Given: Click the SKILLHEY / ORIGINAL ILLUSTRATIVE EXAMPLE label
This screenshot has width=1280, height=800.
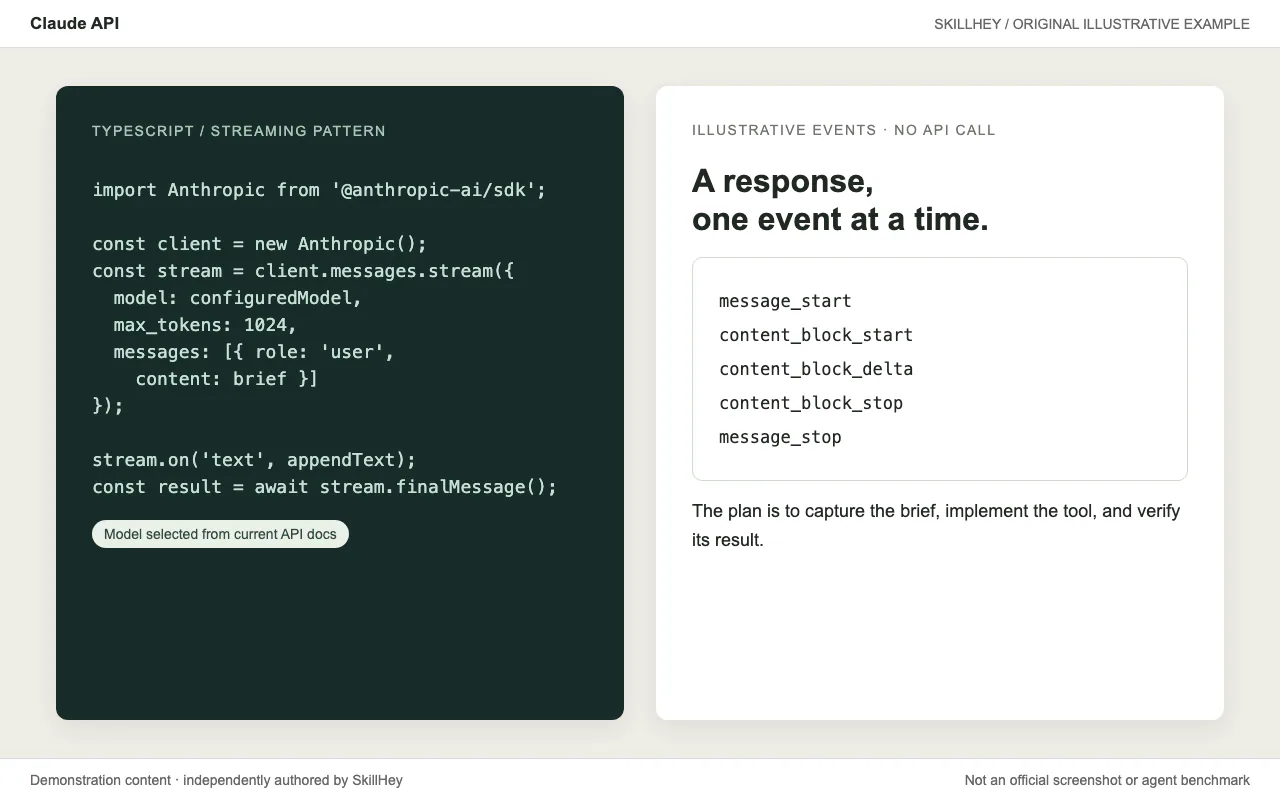Looking at the screenshot, I should pyautogui.click(x=1092, y=24).
